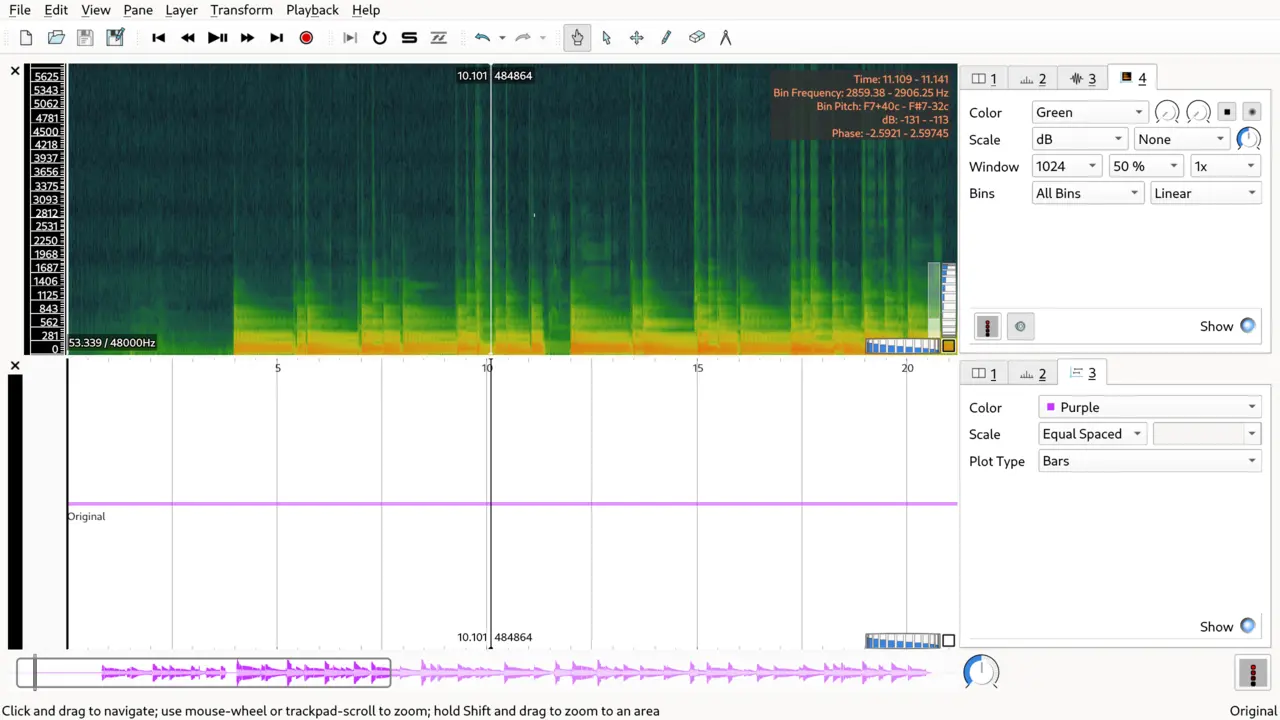
Task: Start recording with the red Record button
Action: 306,38
